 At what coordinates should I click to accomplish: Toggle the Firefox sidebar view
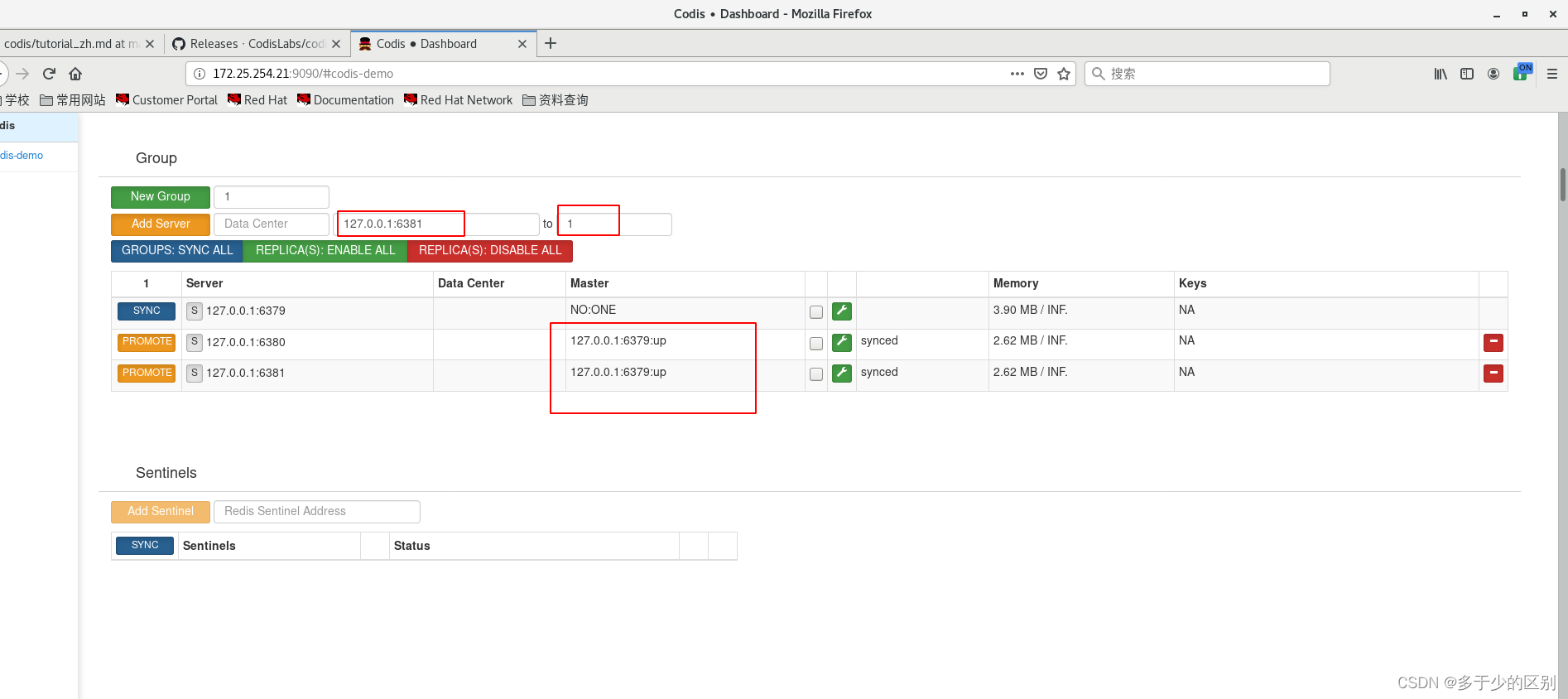point(1467,74)
